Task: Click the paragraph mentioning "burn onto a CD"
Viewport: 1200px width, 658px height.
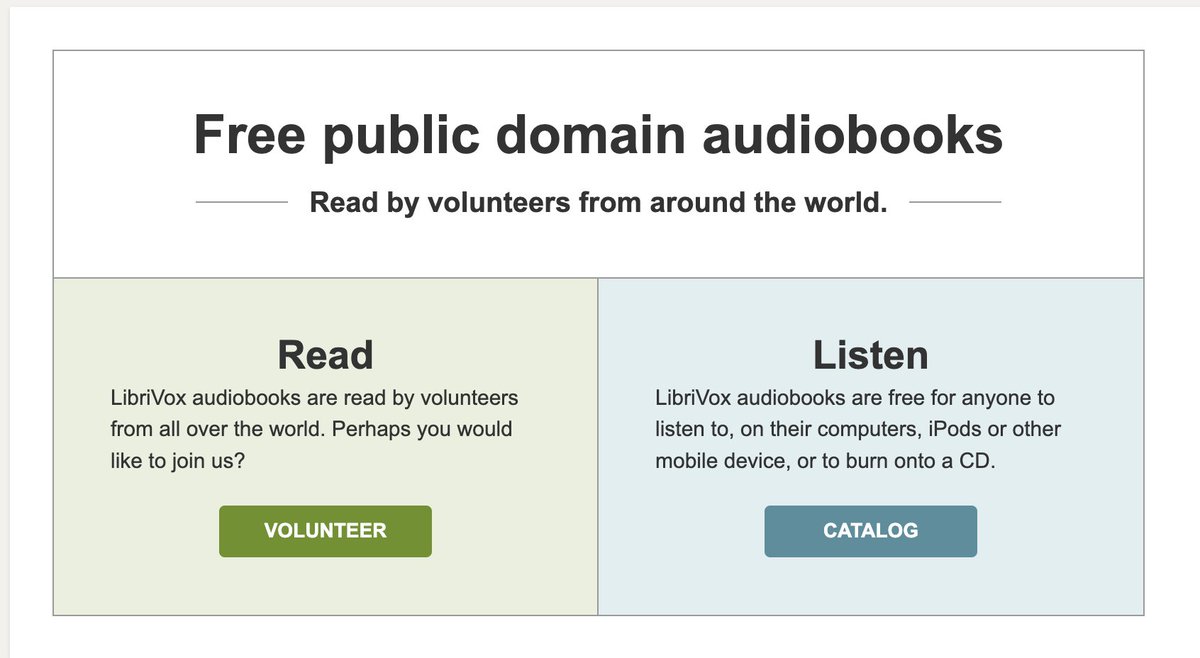Action: (x=858, y=430)
